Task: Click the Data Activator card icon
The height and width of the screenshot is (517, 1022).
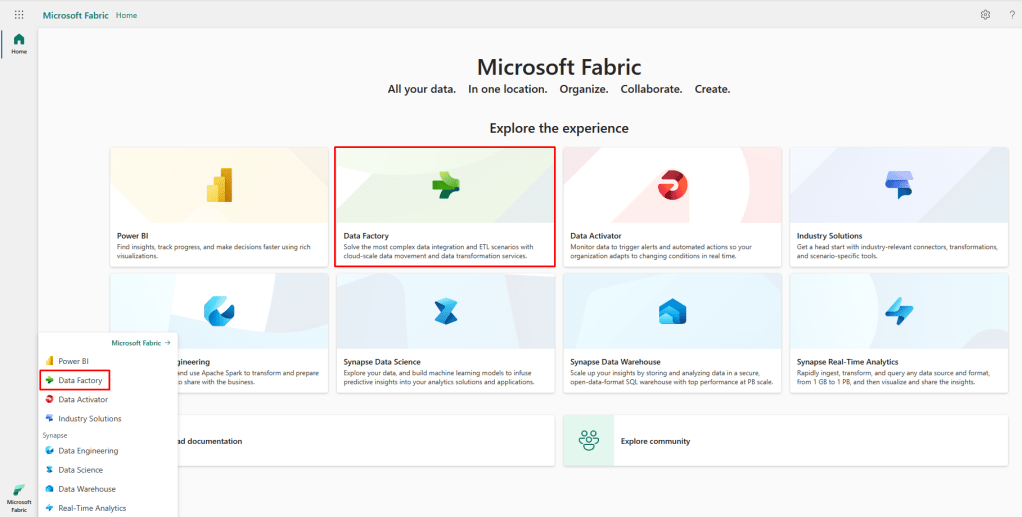Action: (x=672, y=185)
